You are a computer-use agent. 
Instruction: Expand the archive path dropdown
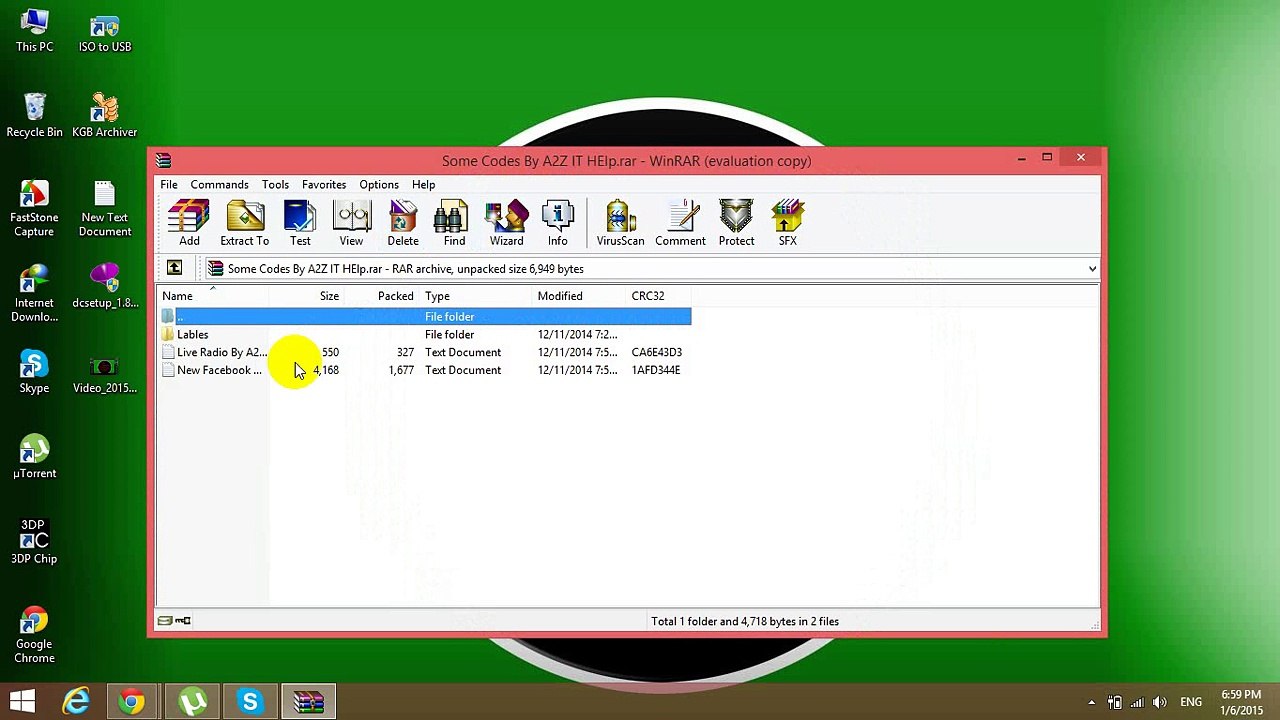pos(1092,269)
